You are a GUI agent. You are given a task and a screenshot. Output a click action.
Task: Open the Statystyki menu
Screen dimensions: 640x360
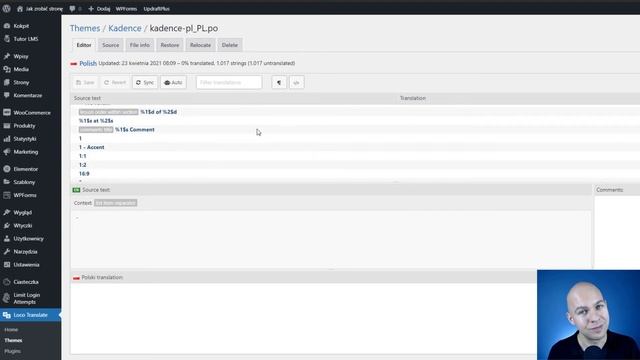(24, 139)
